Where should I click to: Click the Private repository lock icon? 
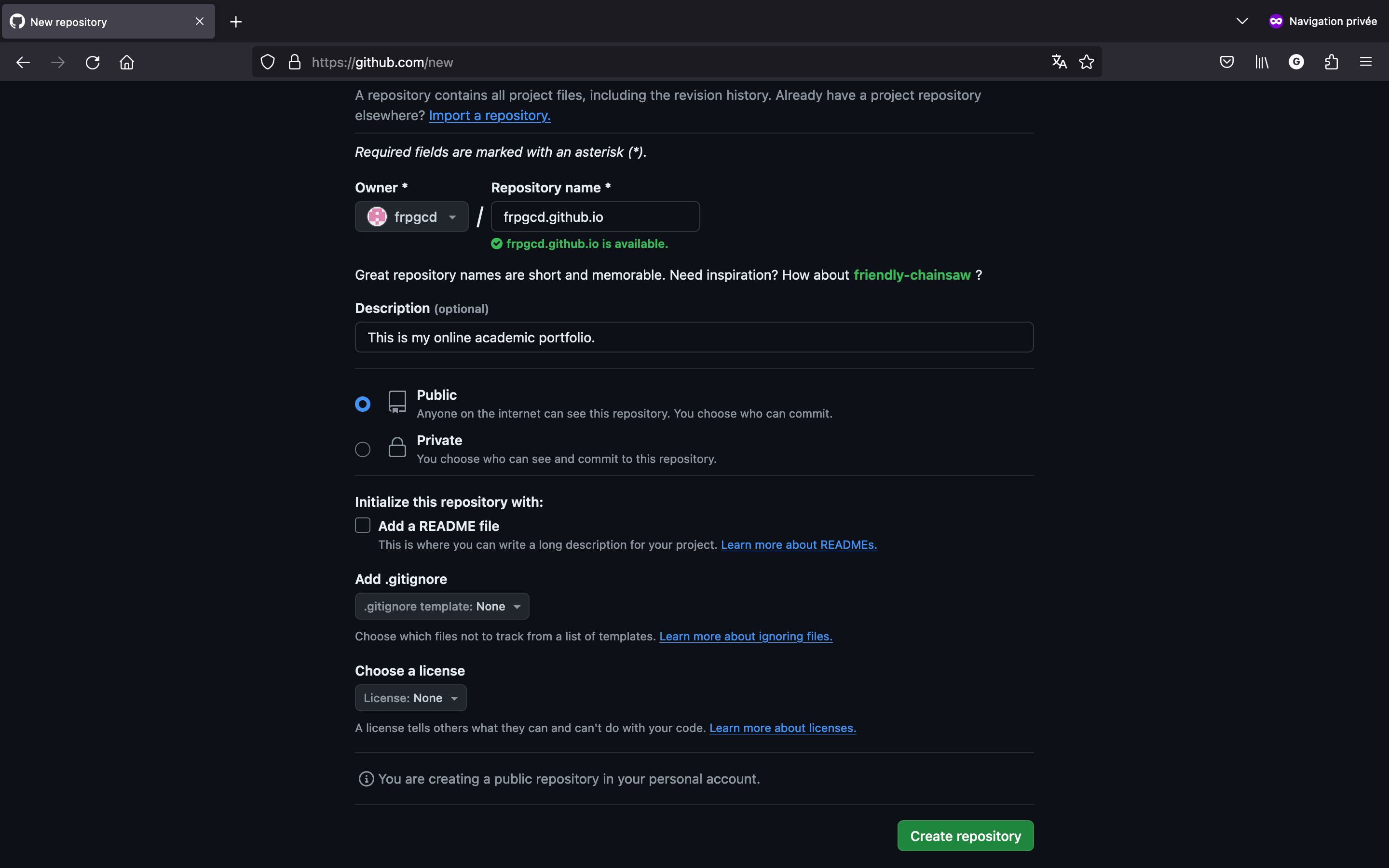coord(397,447)
